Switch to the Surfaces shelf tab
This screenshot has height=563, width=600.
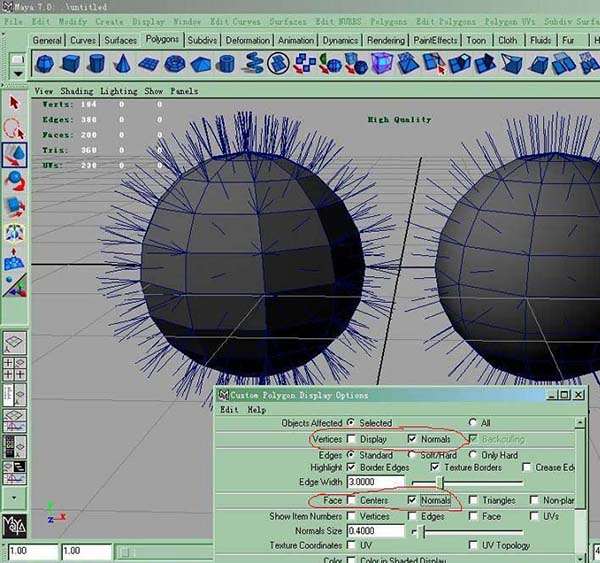tap(120, 40)
